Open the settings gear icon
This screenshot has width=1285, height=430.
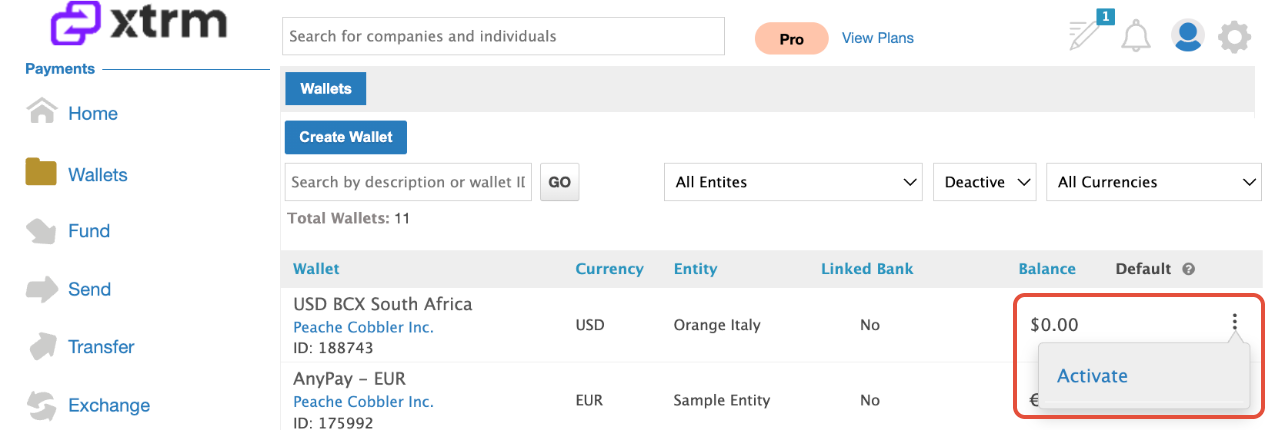1234,38
